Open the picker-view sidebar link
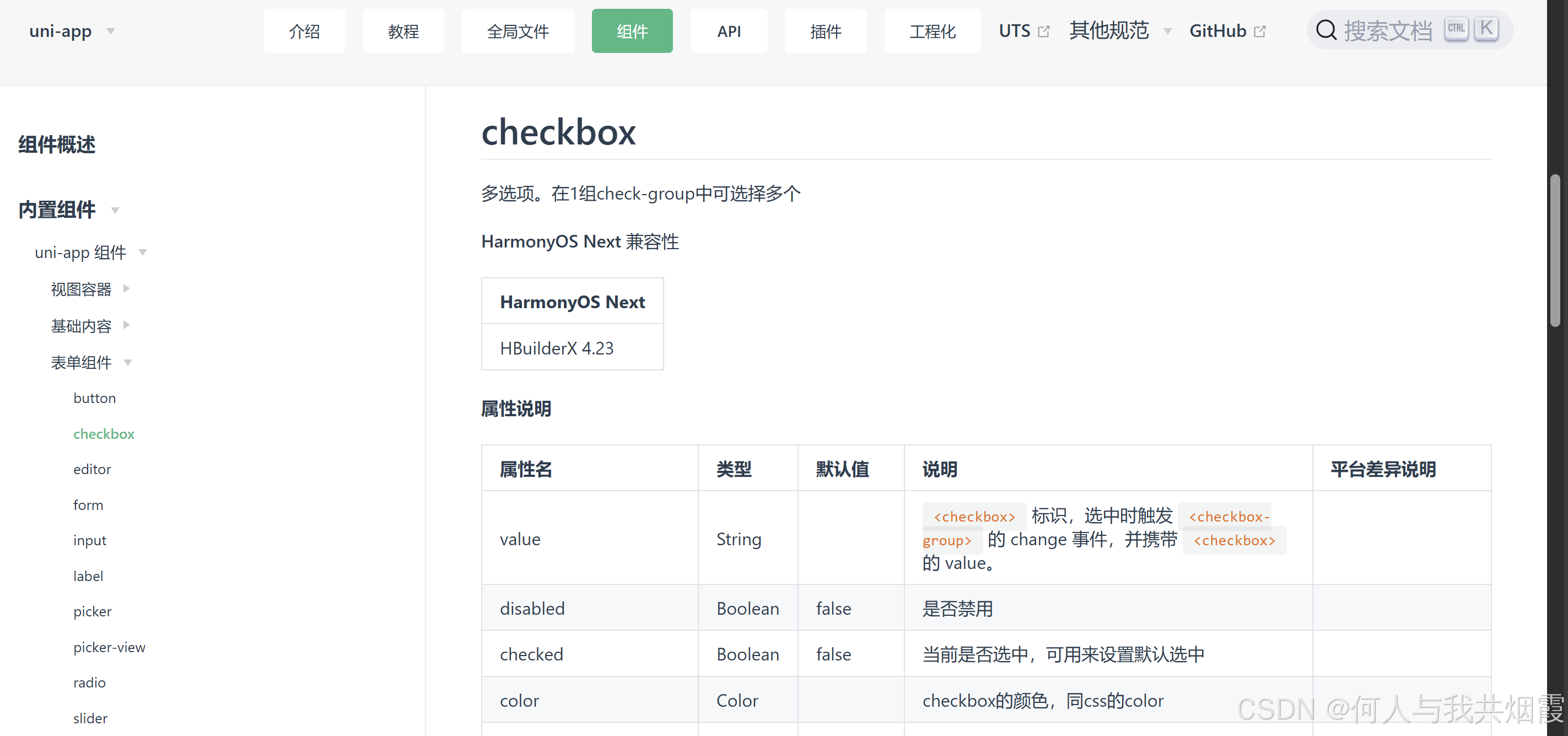1568x736 pixels. coord(109,647)
